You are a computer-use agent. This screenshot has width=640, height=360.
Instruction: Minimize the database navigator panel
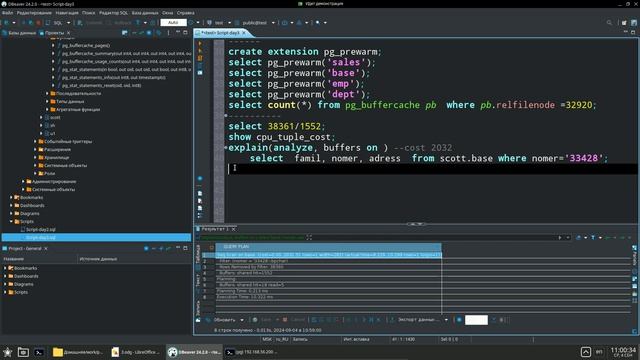[178, 33]
